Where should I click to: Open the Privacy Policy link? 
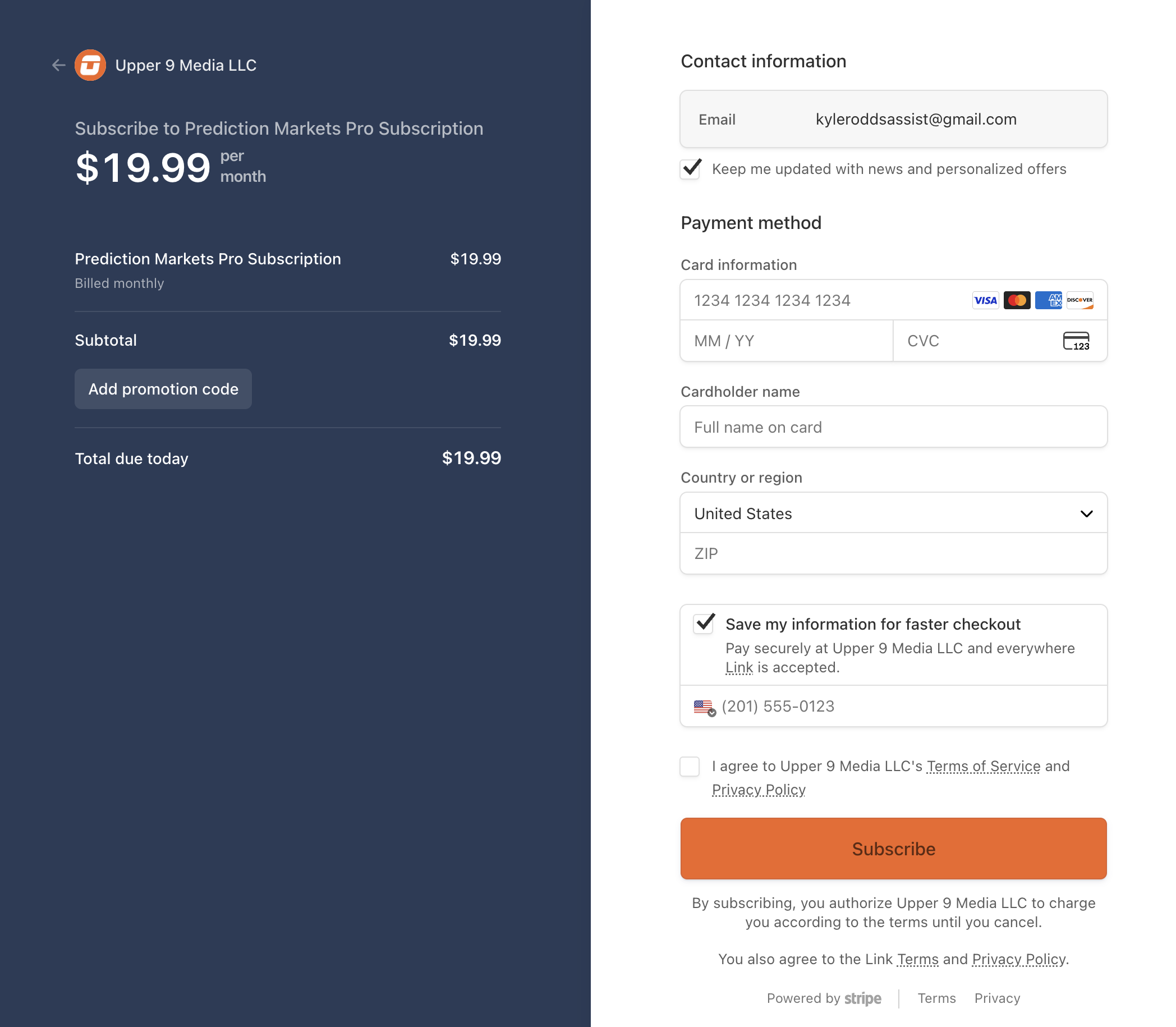click(x=759, y=789)
